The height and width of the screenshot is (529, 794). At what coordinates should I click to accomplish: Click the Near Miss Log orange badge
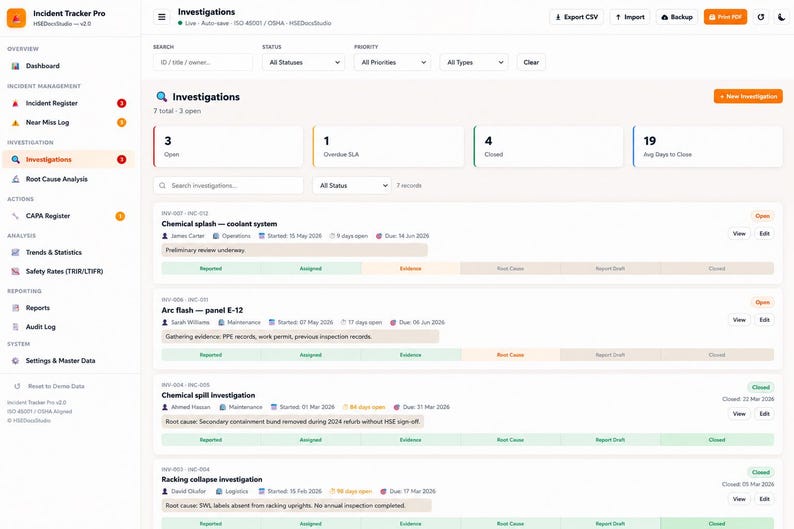click(122, 123)
